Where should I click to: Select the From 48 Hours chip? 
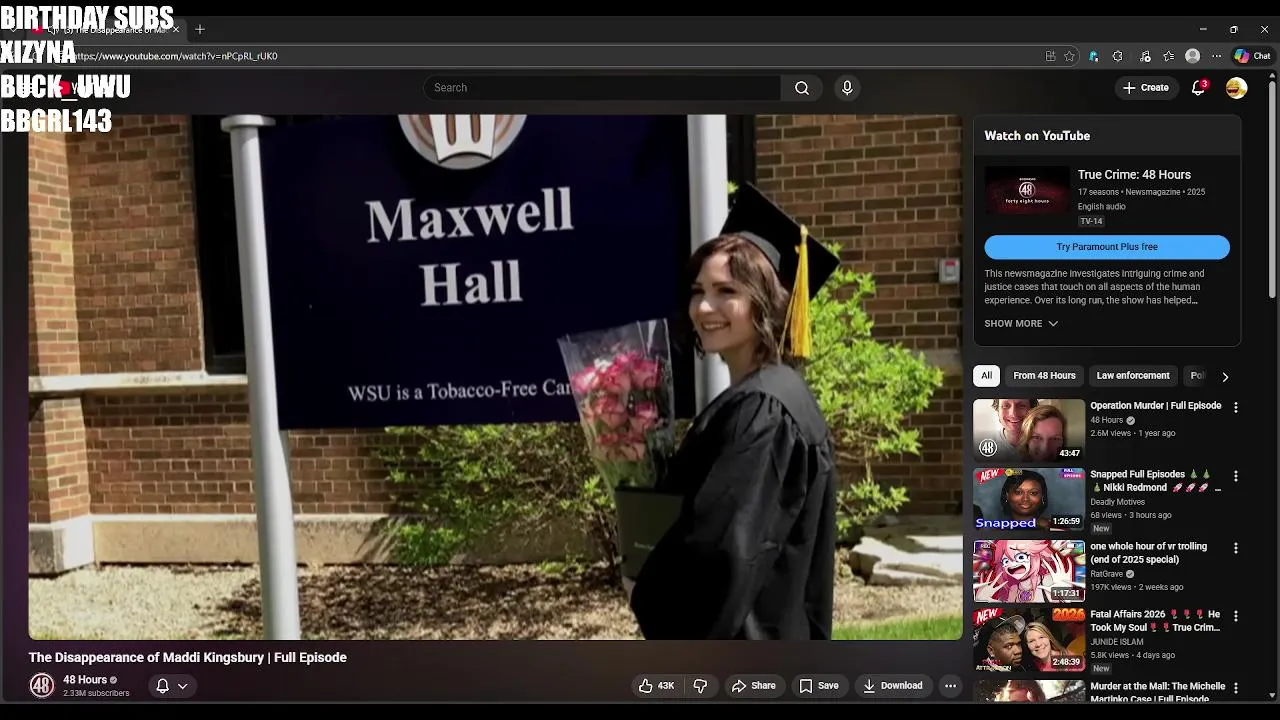click(x=1044, y=376)
